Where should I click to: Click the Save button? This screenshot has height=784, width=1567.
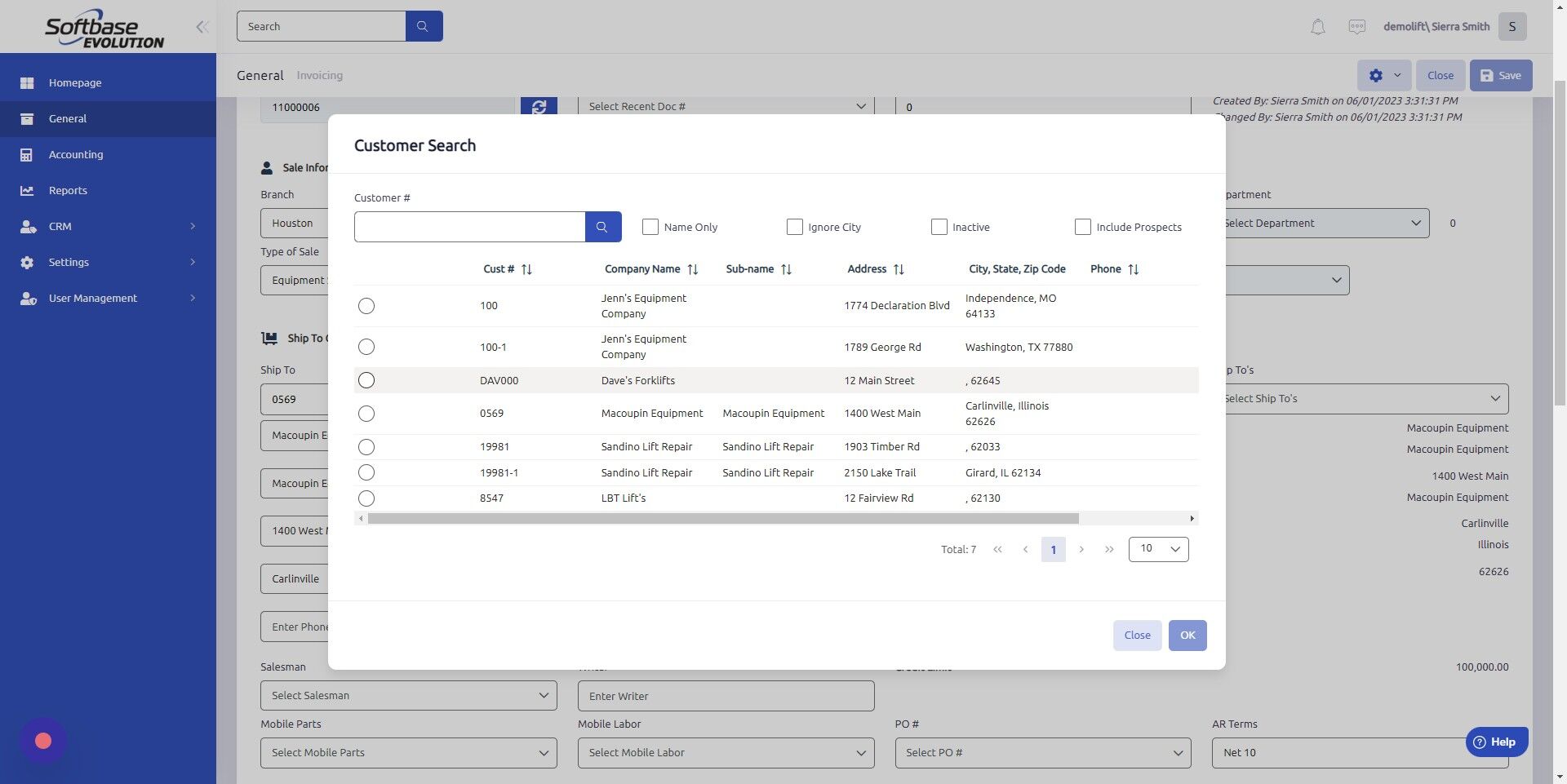point(1501,75)
